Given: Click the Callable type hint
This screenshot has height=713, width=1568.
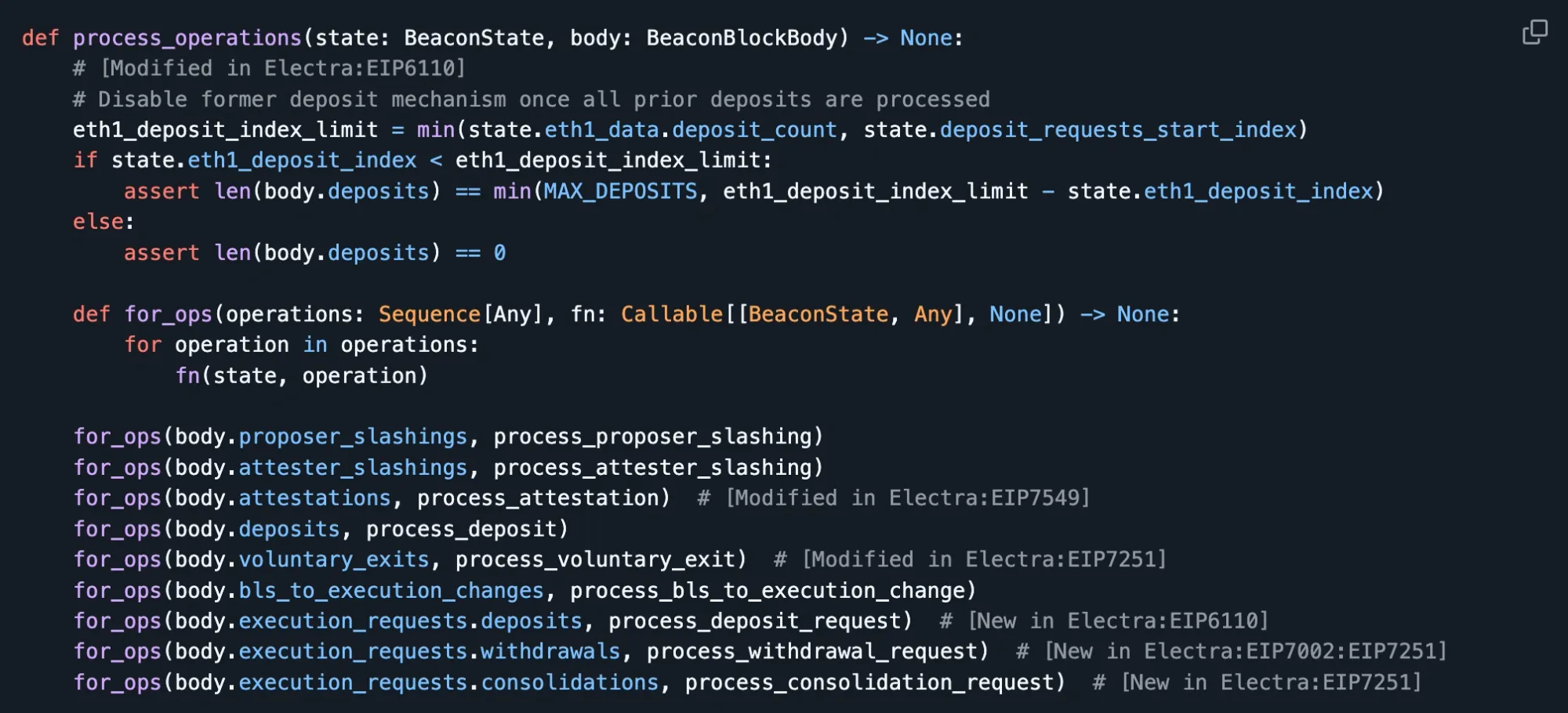Looking at the screenshot, I should pos(671,314).
